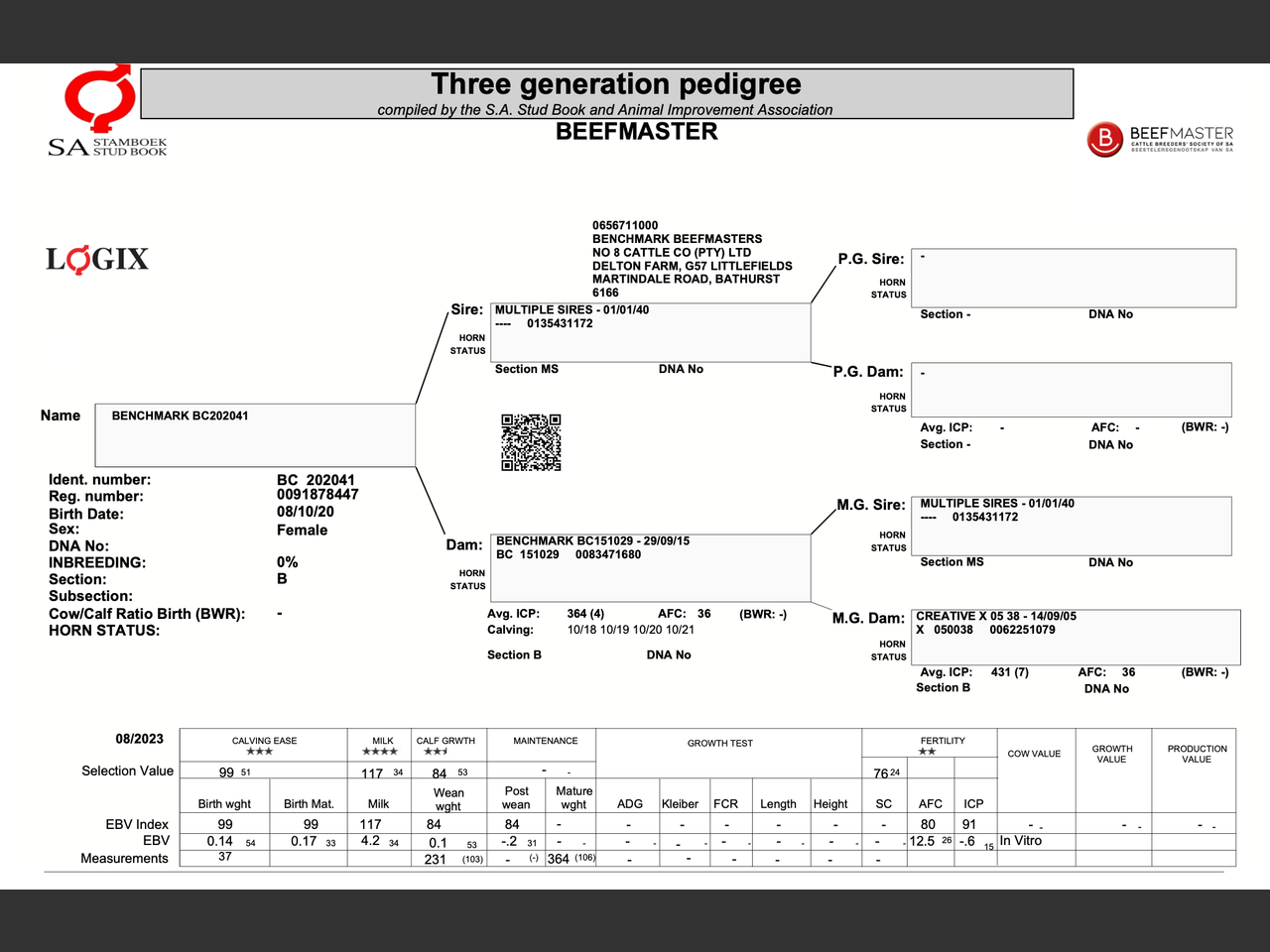Click the 'GROWTH VALUE' column header
1270x952 pixels.
tap(1112, 754)
